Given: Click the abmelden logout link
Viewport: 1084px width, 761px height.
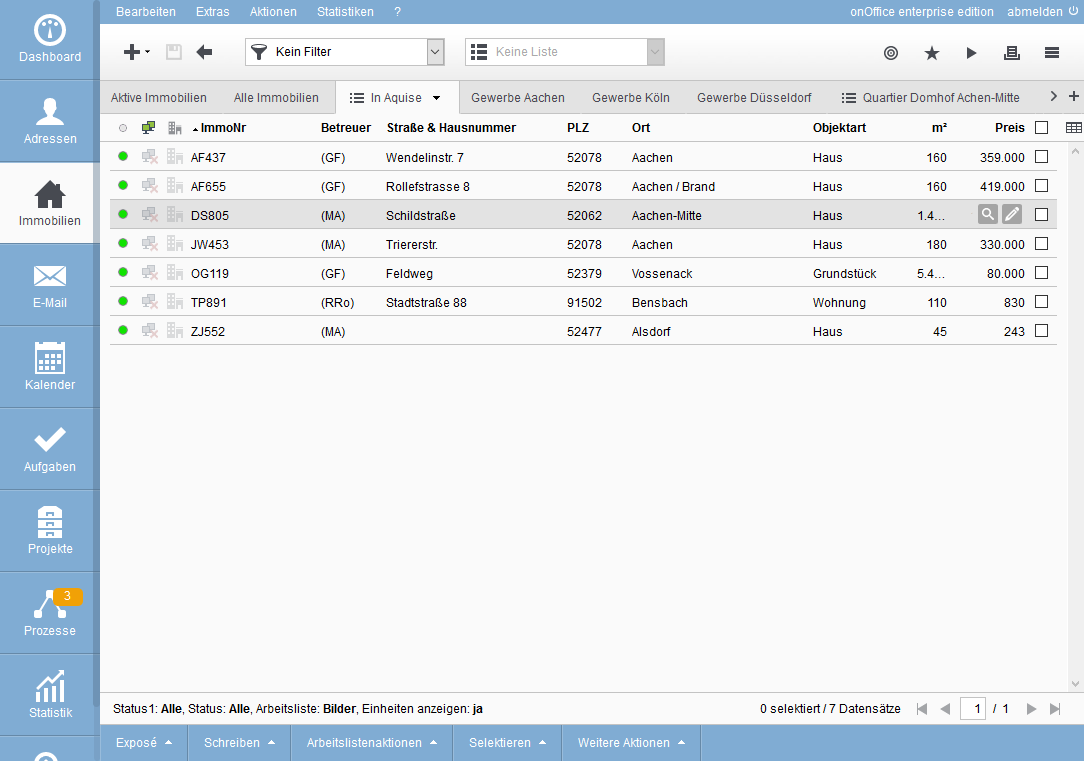Looking at the screenshot, I should [1034, 12].
